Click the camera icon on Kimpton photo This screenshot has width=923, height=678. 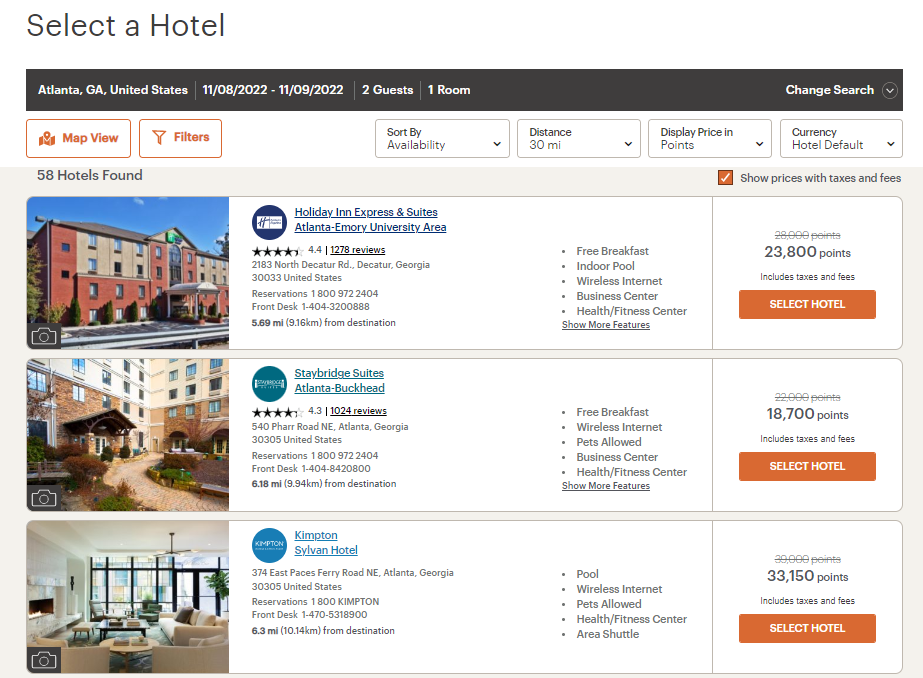pyautogui.click(x=44, y=660)
